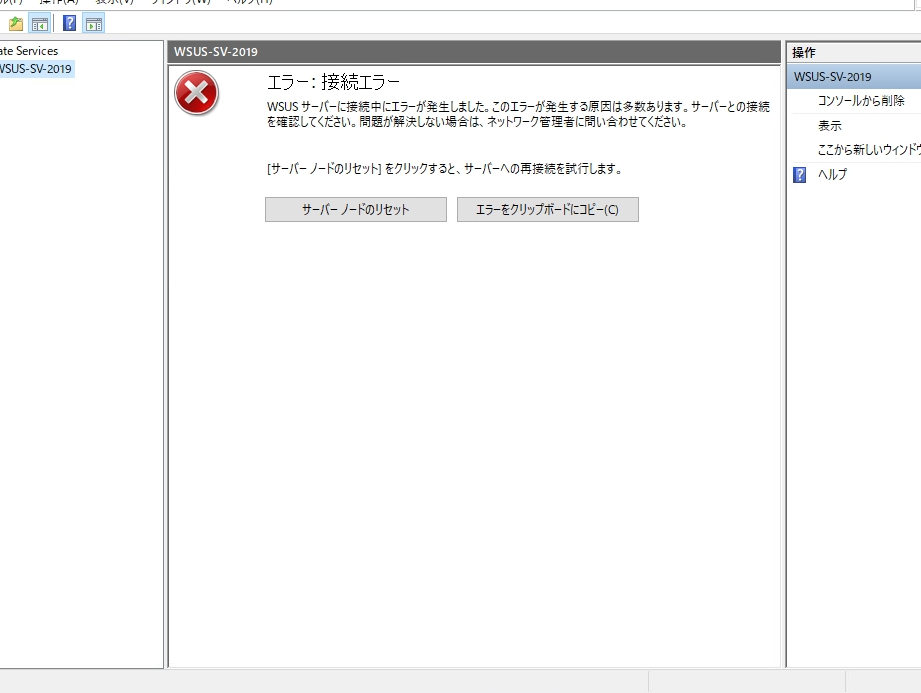This screenshot has height=693, width=921.
Task: Click the WSUS-SV-2019 header of the center pane
Action: point(473,52)
